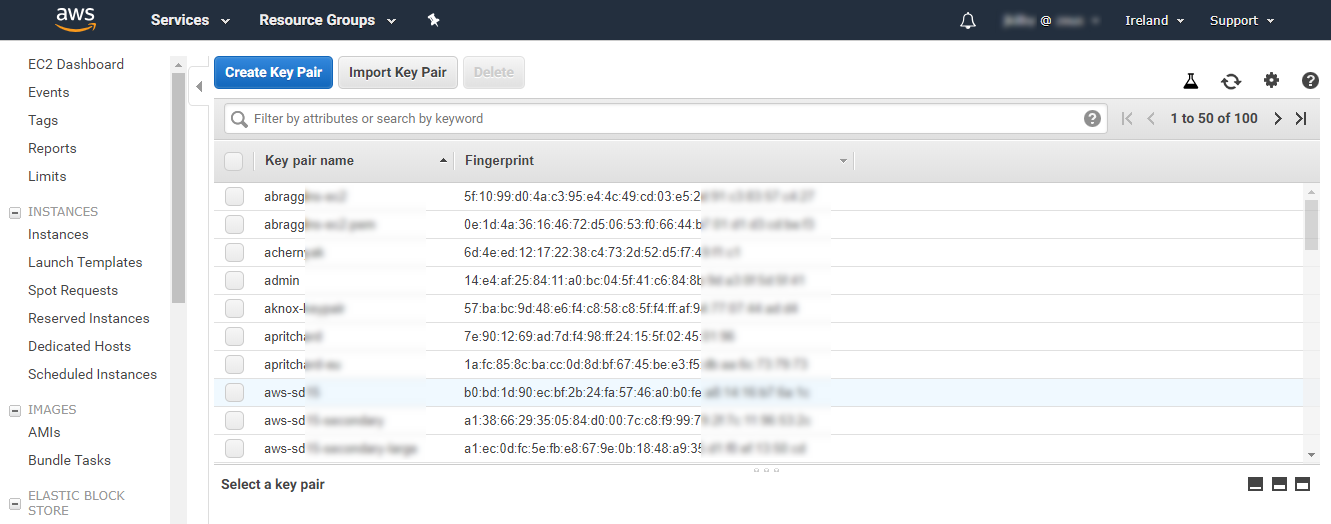Screen dimensions: 1331x524
Task: Maximize the details pane layout icon
Action: pos(1302,484)
